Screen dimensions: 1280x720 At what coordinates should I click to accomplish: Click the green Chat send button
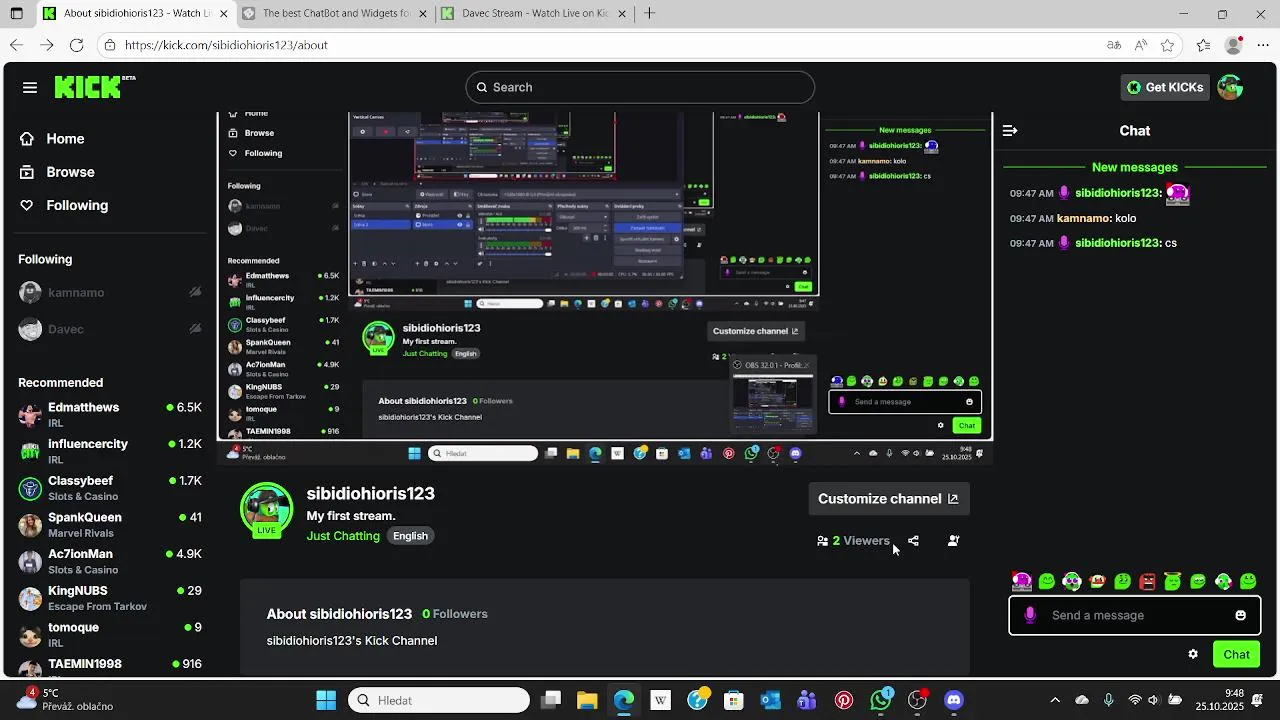pyautogui.click(x=1236, y=654)
